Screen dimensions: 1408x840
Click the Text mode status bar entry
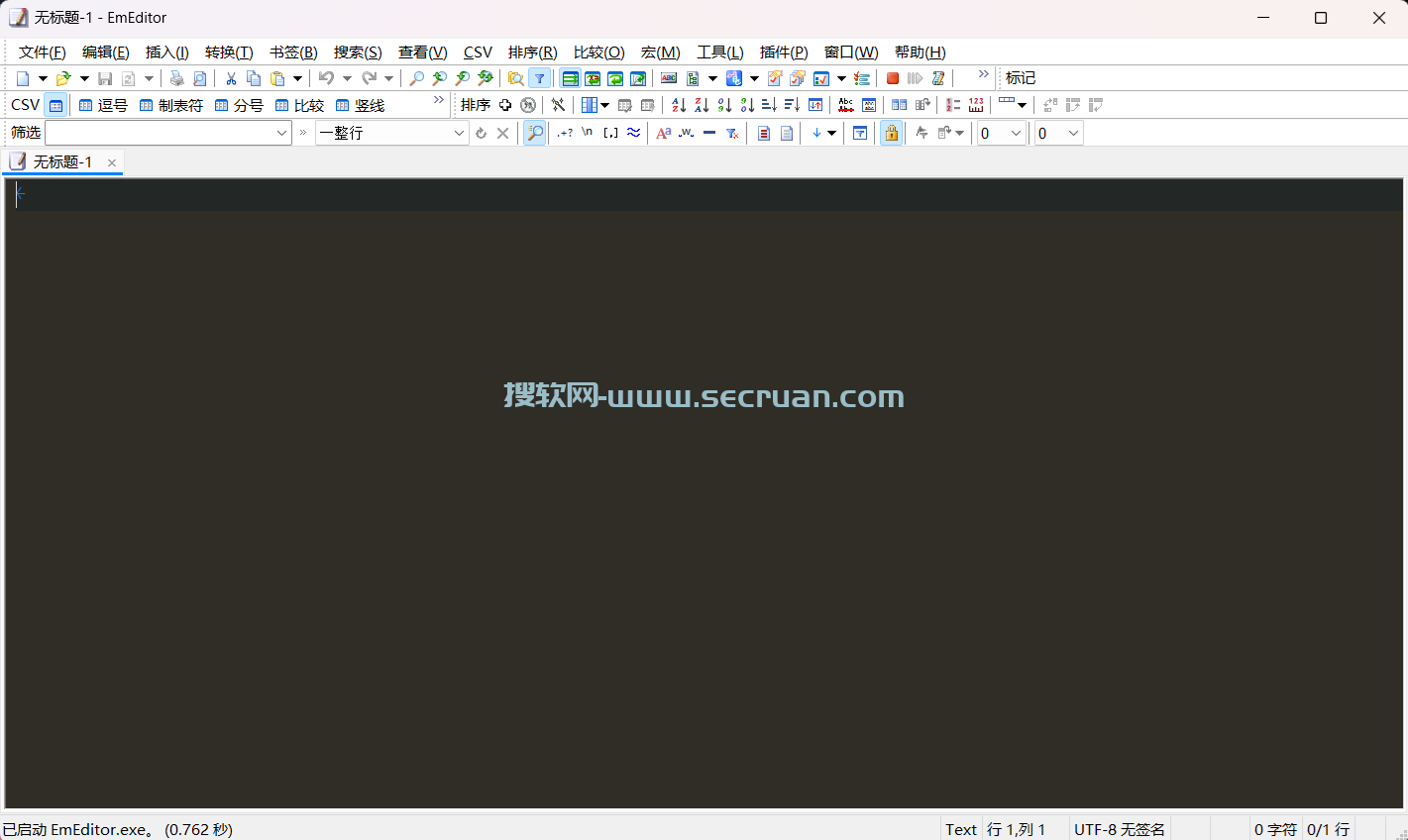coord(961,829)
